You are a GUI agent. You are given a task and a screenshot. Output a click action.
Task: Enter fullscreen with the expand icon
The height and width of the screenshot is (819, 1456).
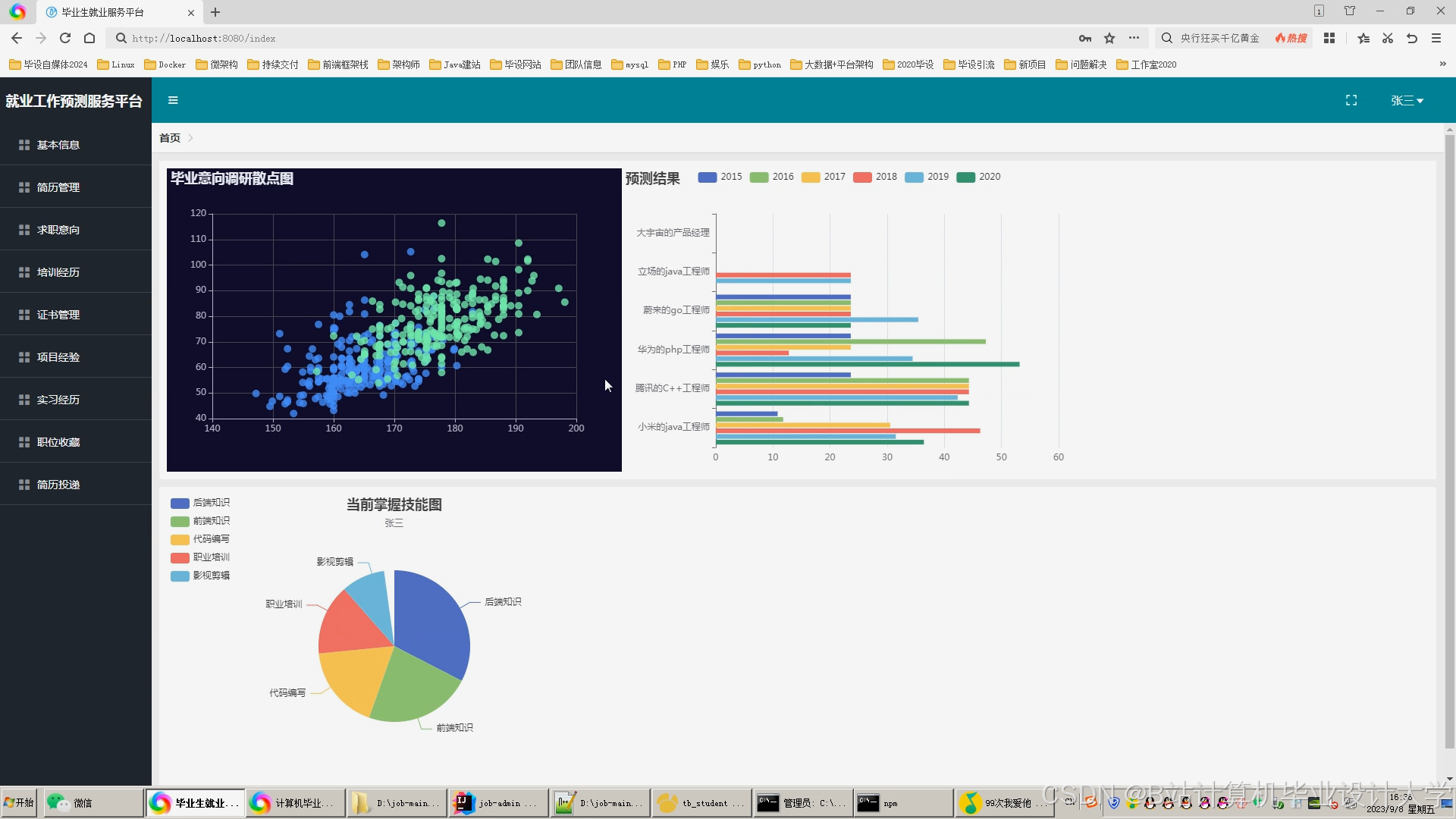[x=1351, y=100]
